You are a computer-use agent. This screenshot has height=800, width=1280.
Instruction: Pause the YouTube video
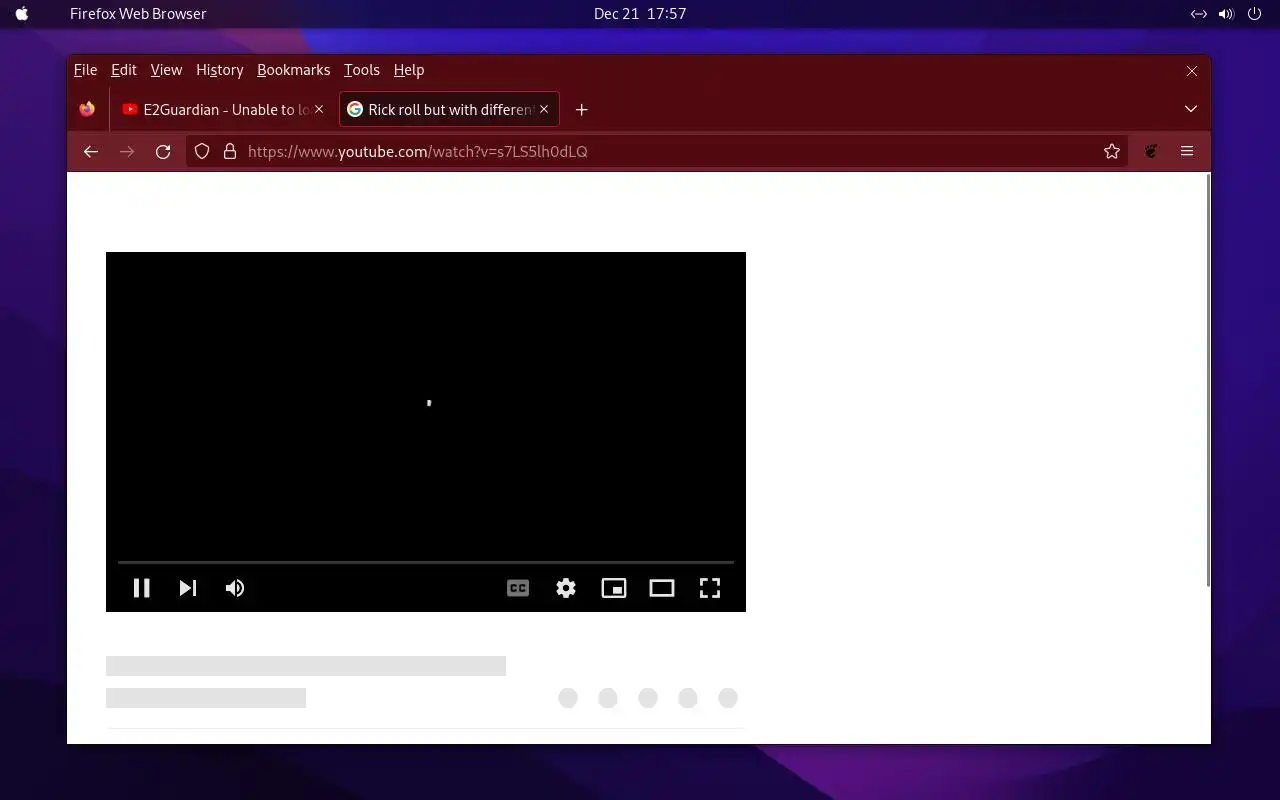click(142, 588)
